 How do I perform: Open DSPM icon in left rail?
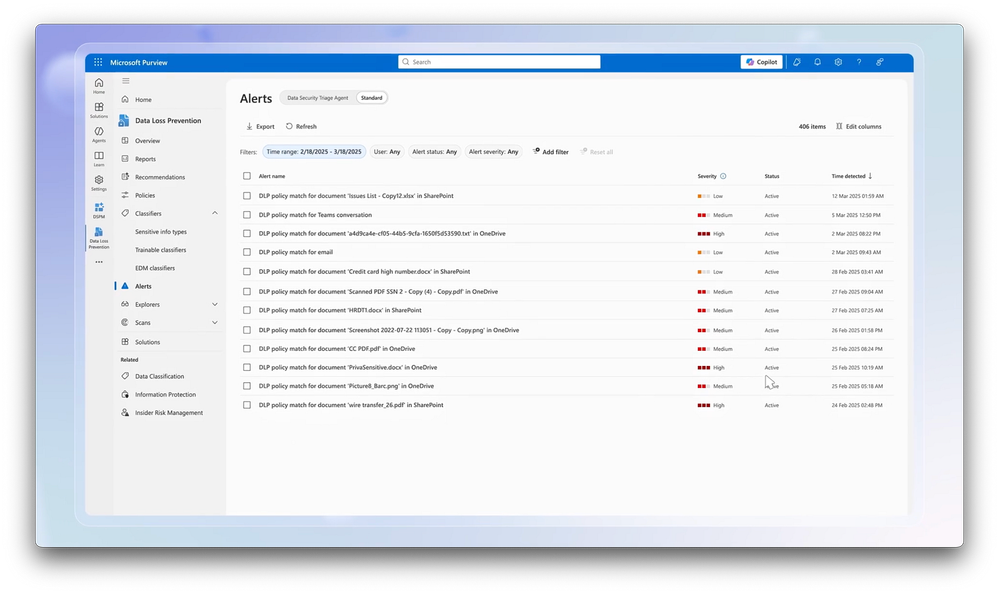pyautogui.click(x=99, y=210)
